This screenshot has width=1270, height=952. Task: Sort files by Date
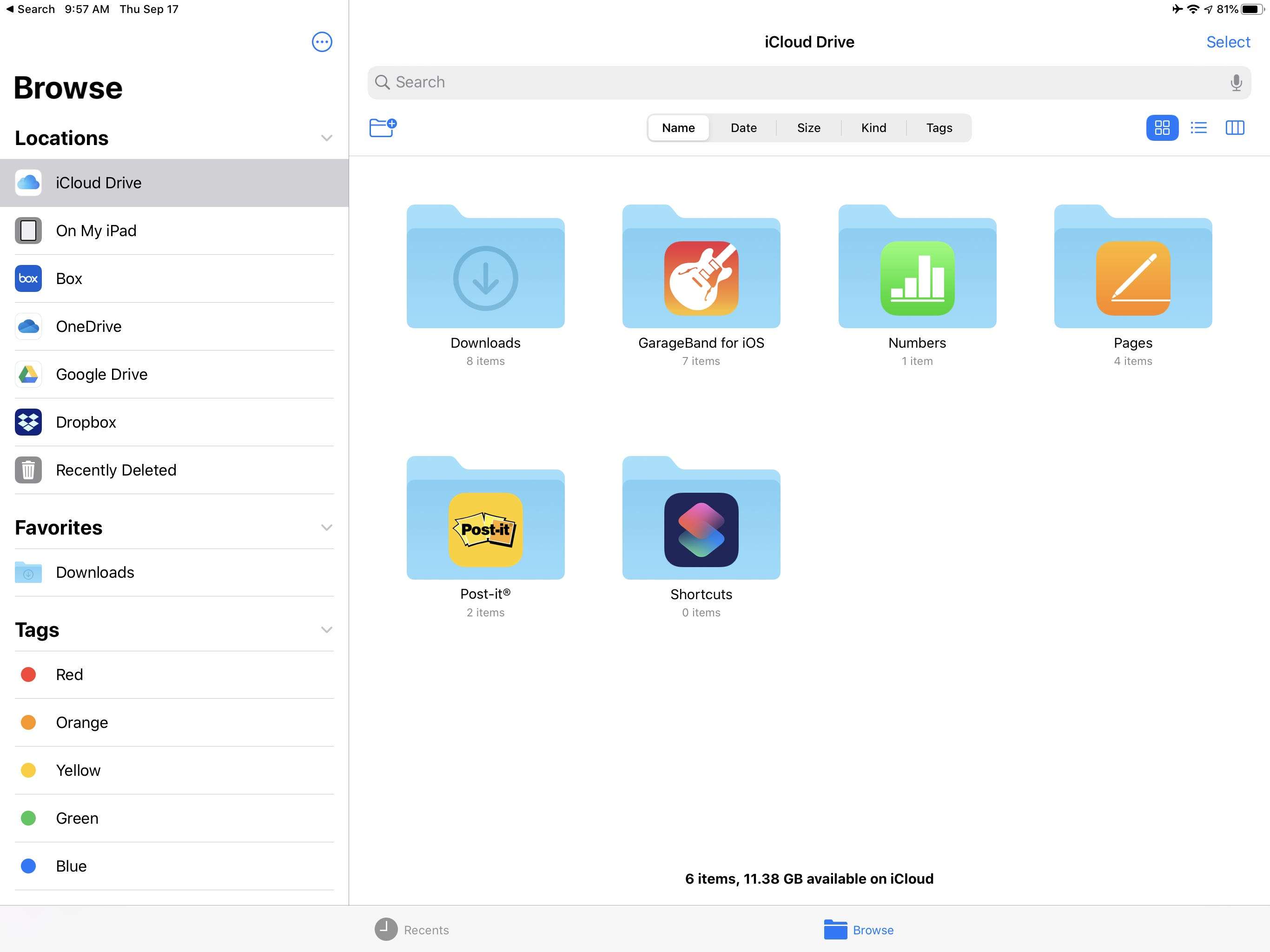coord(743,127)
